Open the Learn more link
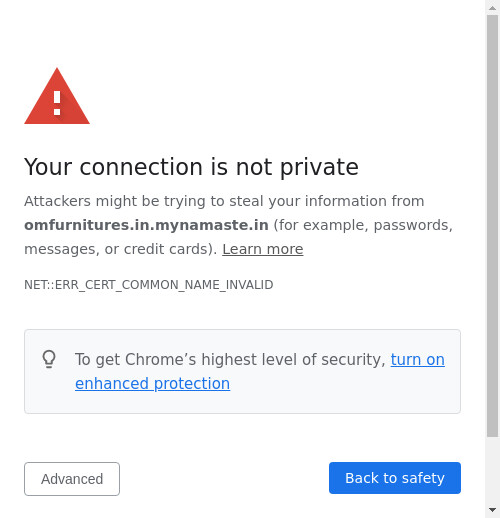The image size is (500, 518). pyautogui.click(x=263, y=249)
